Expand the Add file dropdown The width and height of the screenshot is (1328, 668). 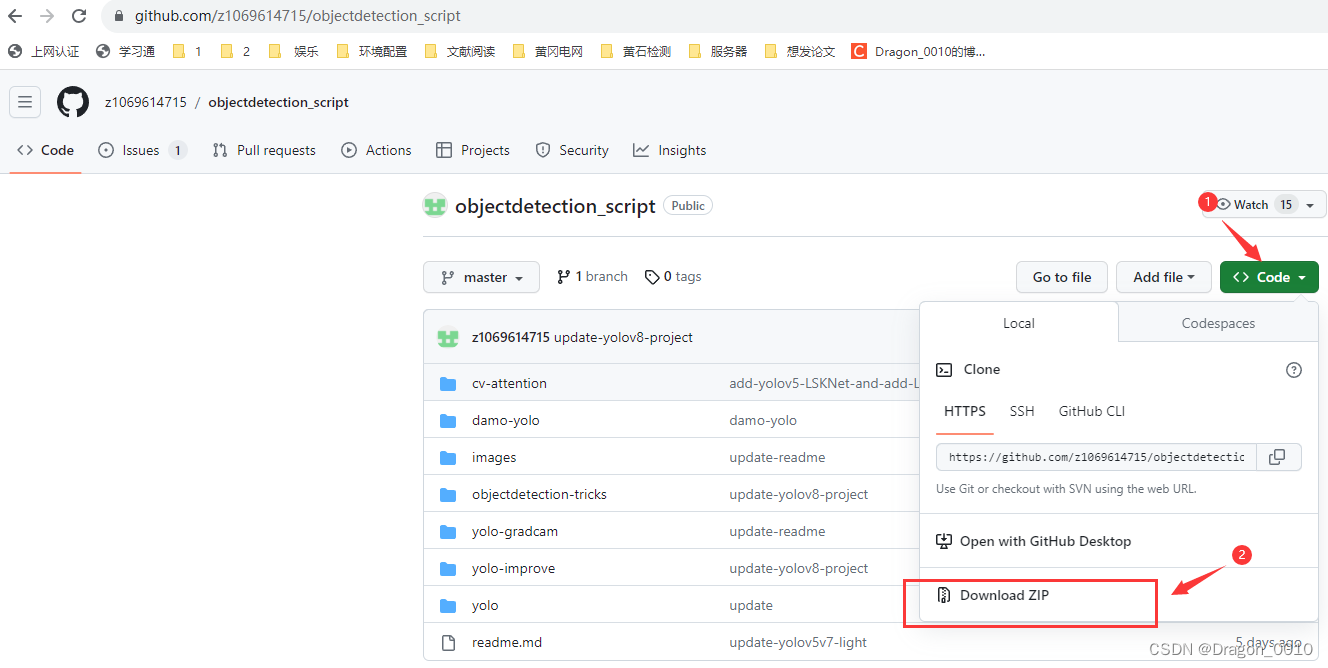(x=1164, y=277)
